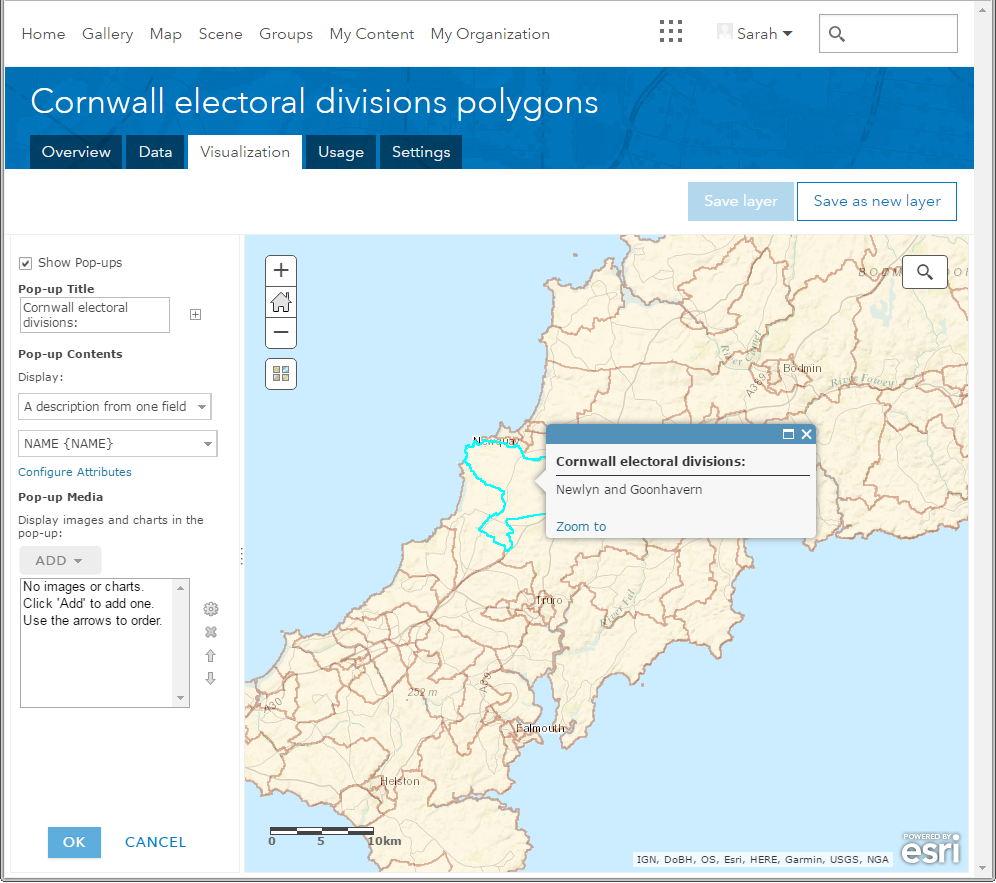Move media item down with arrow

[211, 678]
